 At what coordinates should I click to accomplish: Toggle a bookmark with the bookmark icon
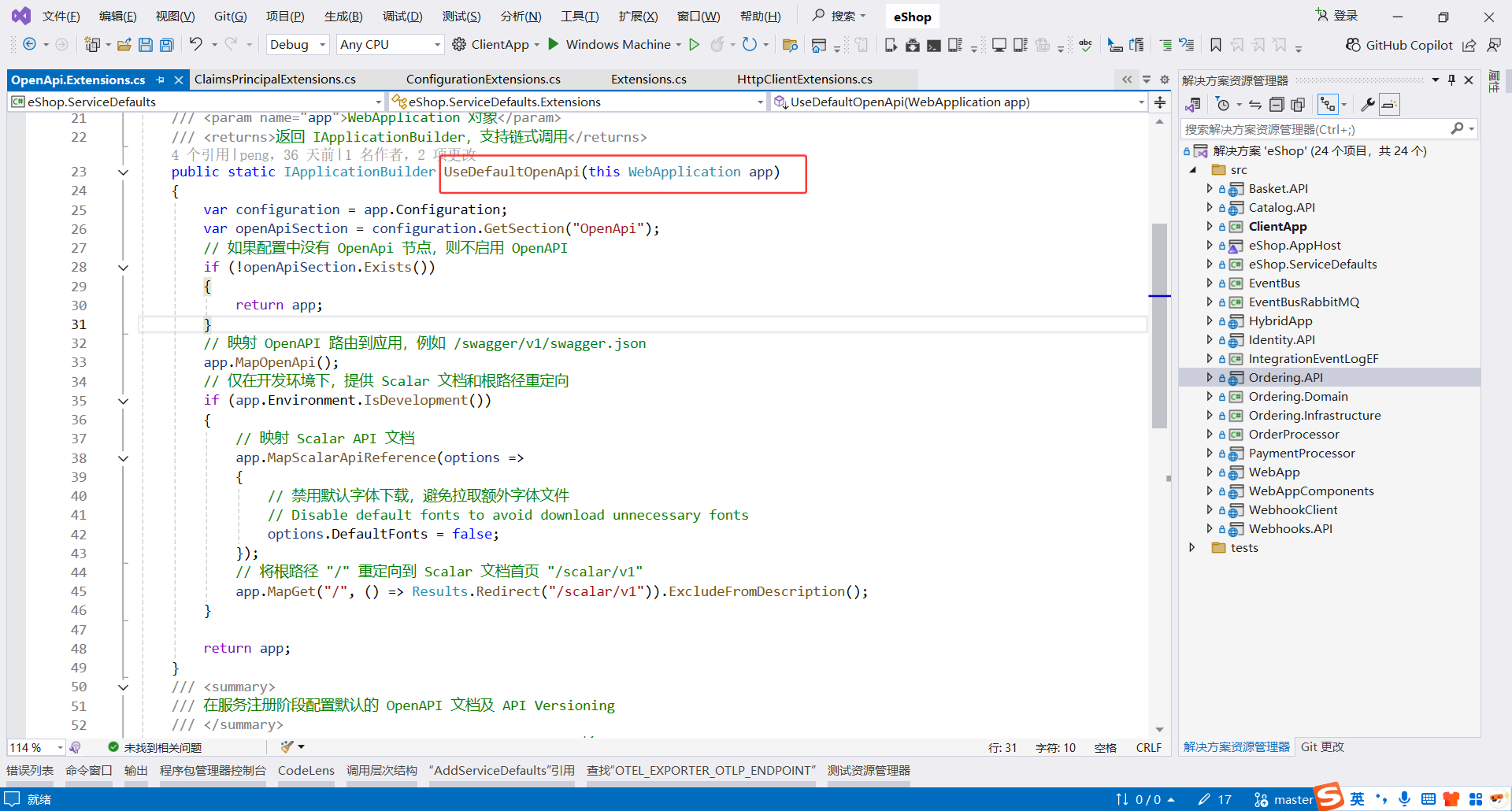point(1216,45)
